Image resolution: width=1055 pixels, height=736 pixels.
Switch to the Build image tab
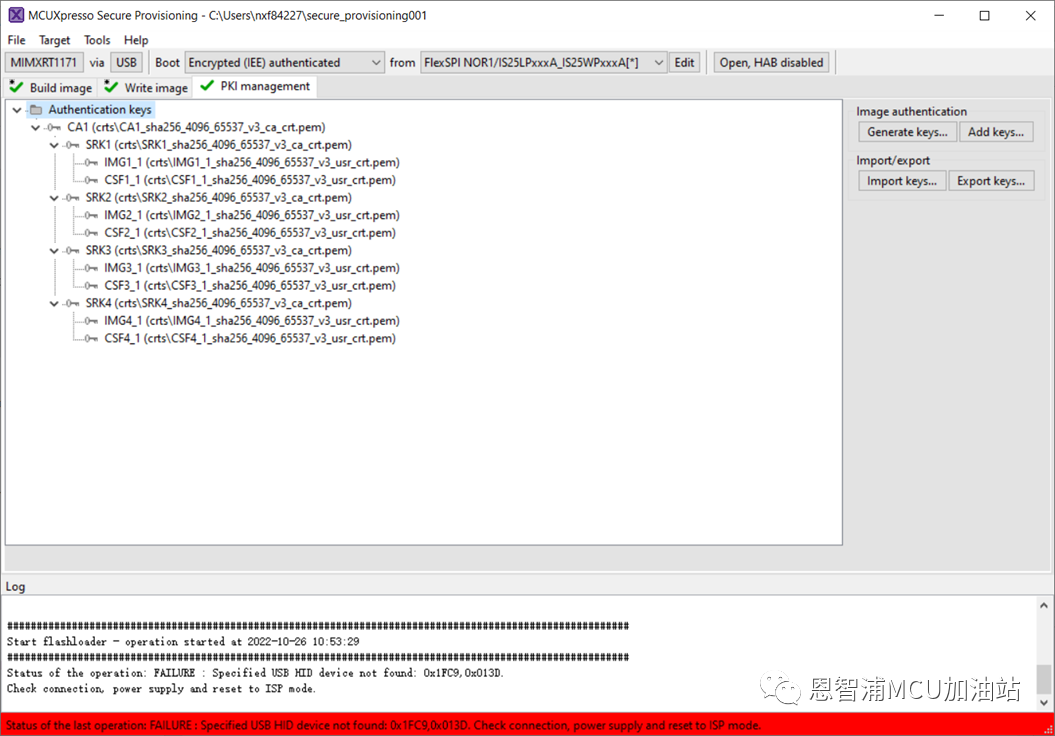[x=51, y=87]
